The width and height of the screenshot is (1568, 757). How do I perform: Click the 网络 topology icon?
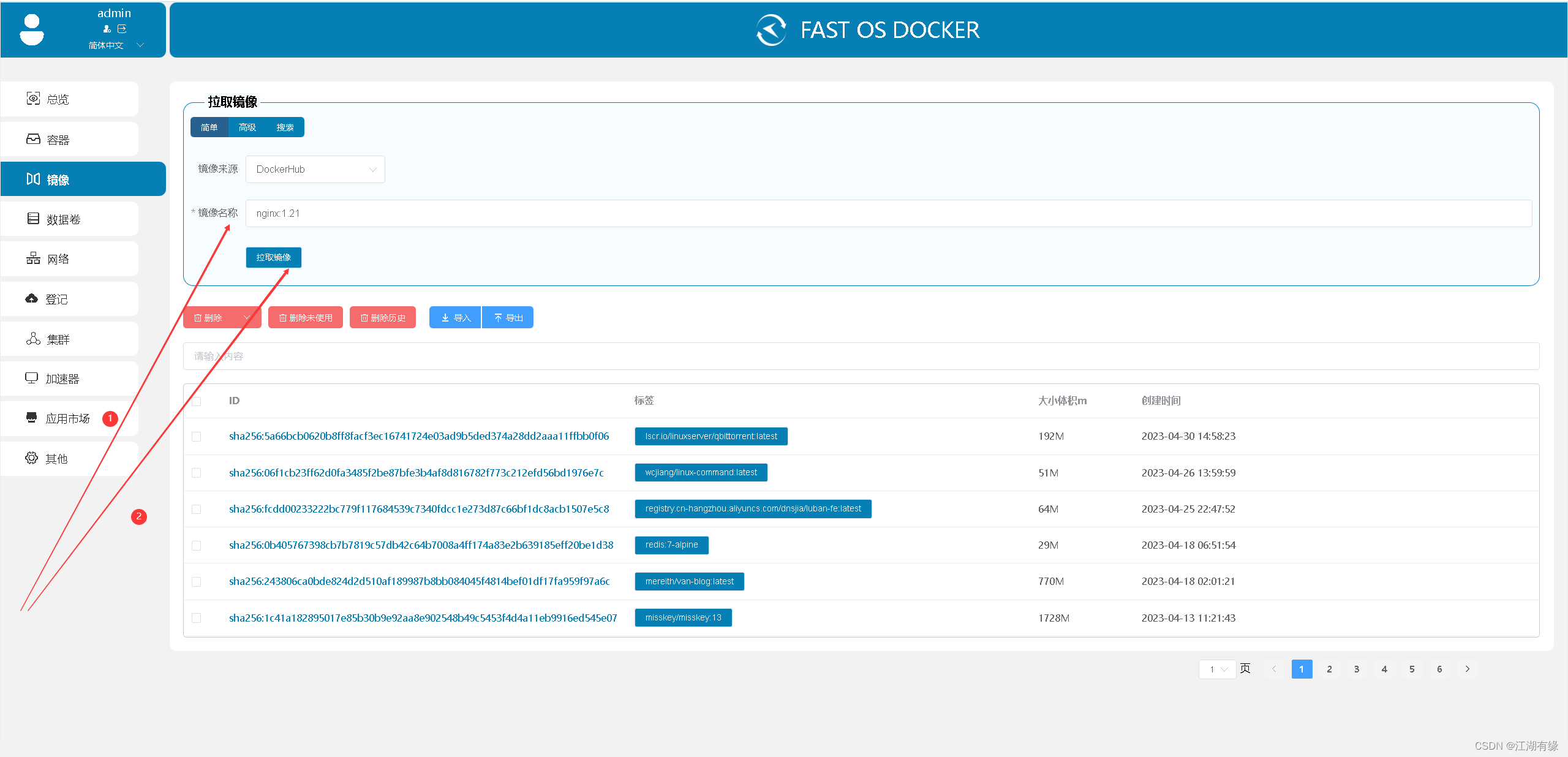pyautogui.click(x=33, y=258)
